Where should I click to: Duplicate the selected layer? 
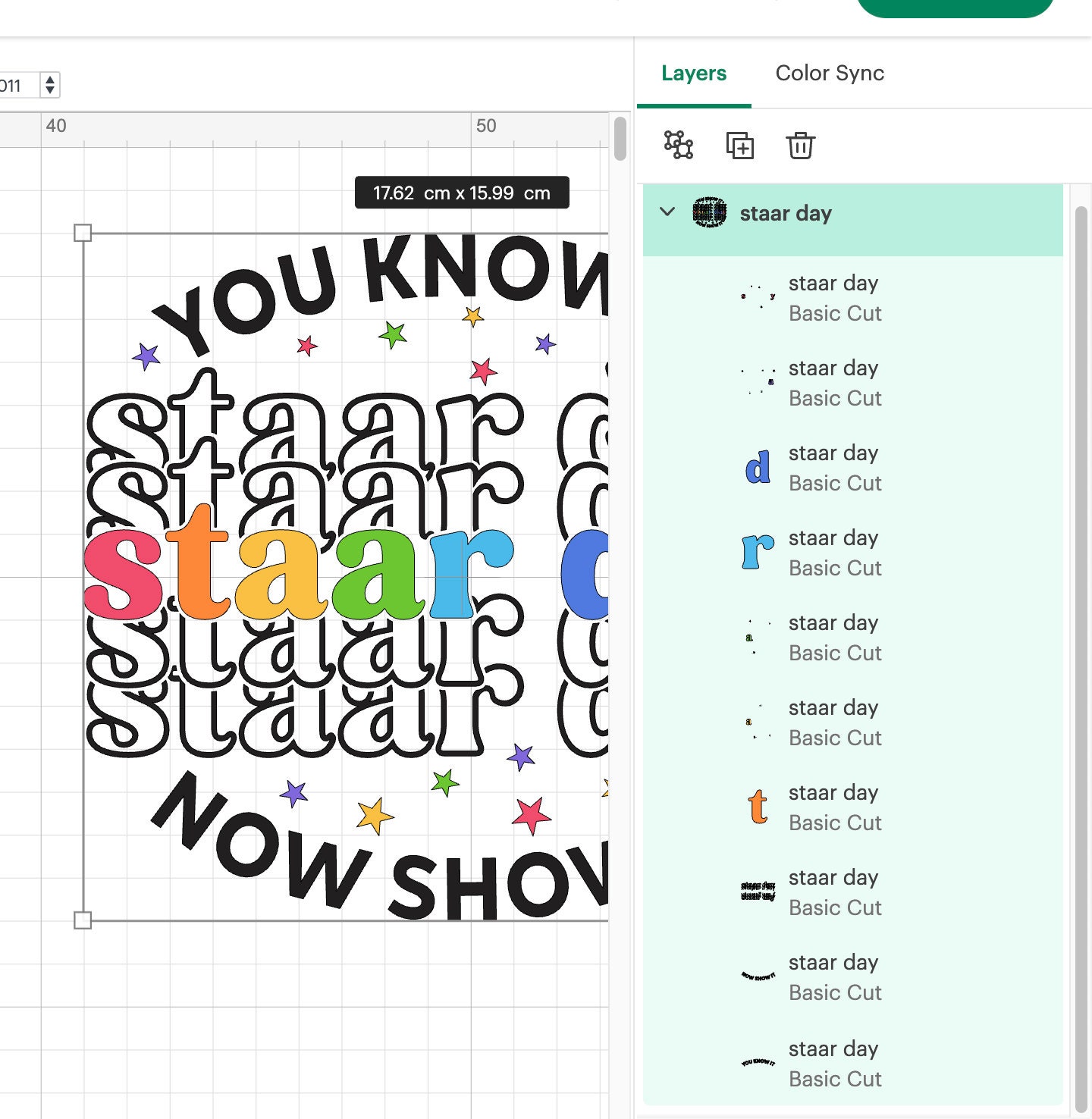pyautogui.click(x=741, y=146)
